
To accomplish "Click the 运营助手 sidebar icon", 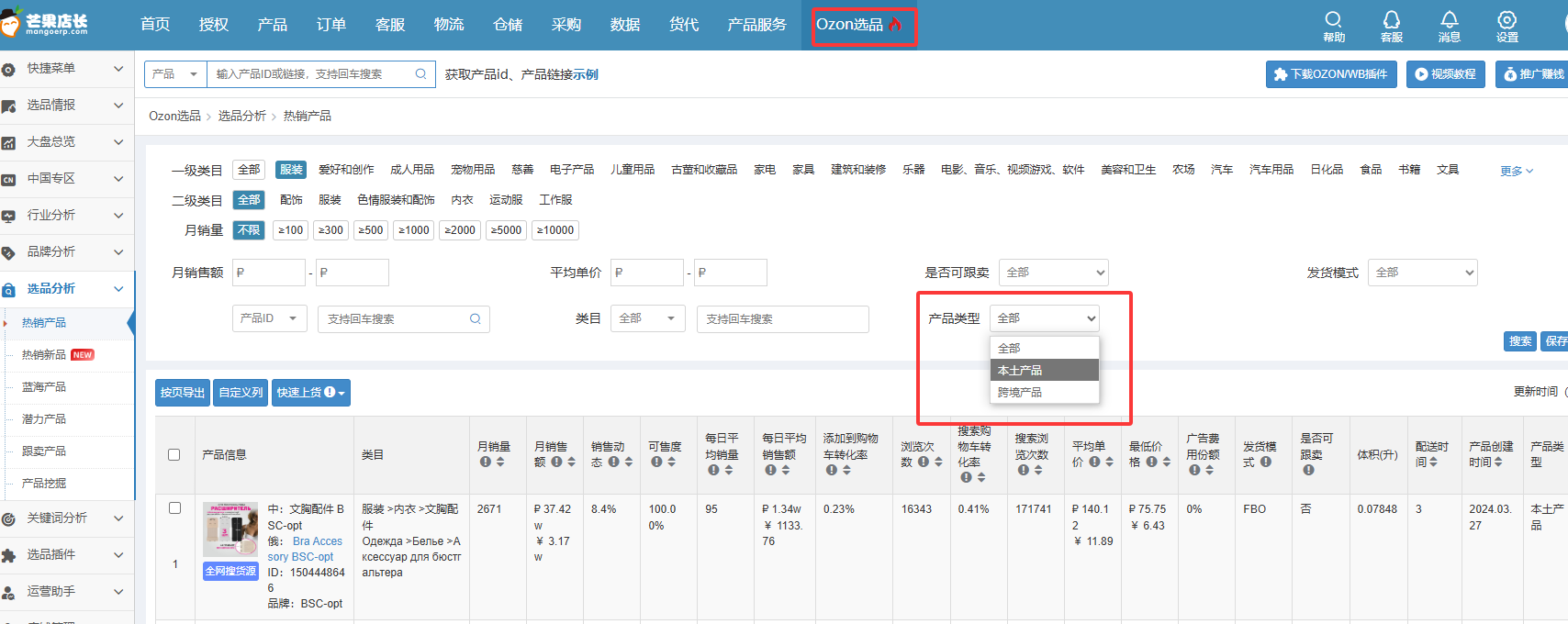I will [8, 592].
